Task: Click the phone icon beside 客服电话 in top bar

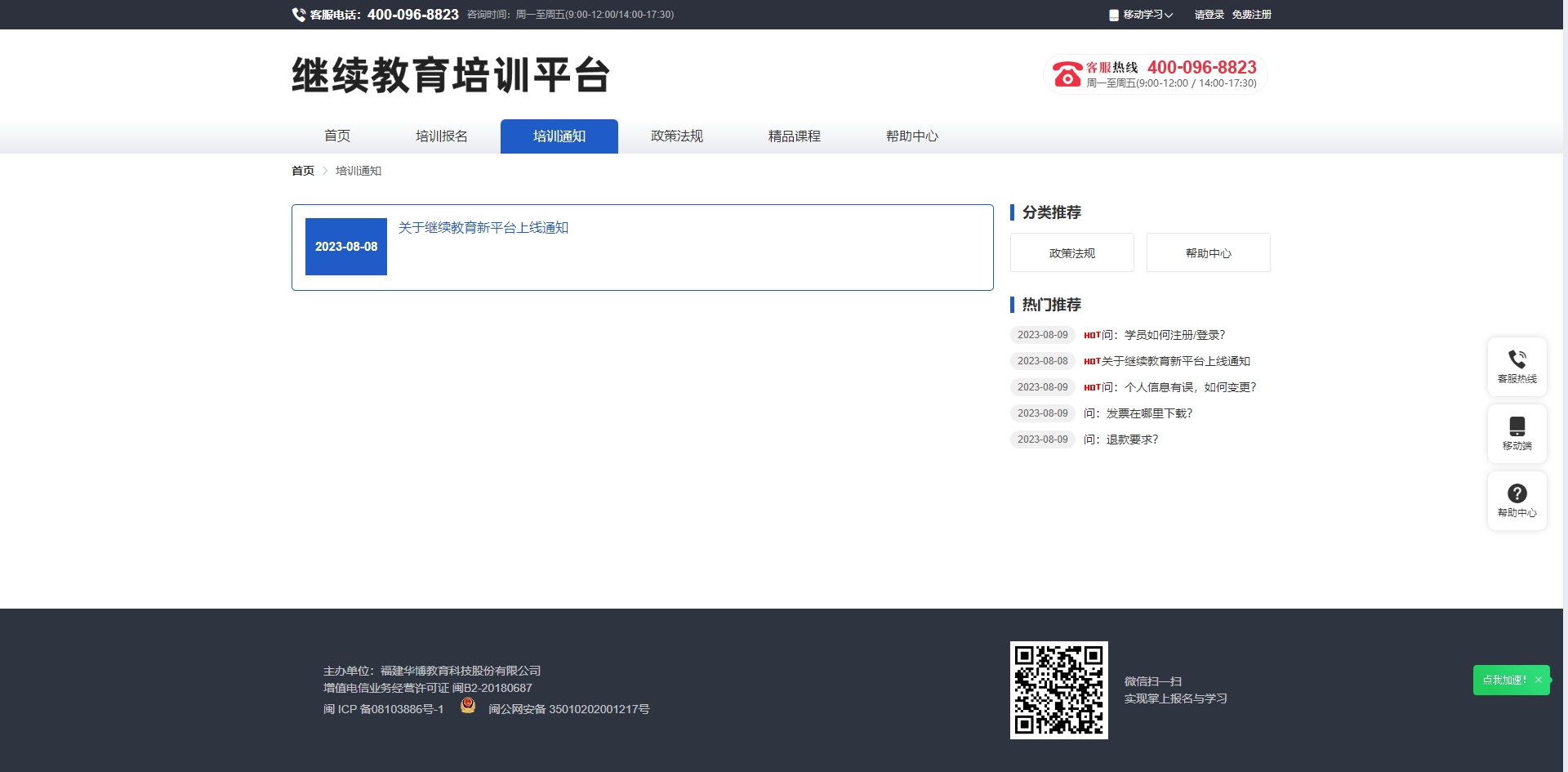Action: coord(299,15)
